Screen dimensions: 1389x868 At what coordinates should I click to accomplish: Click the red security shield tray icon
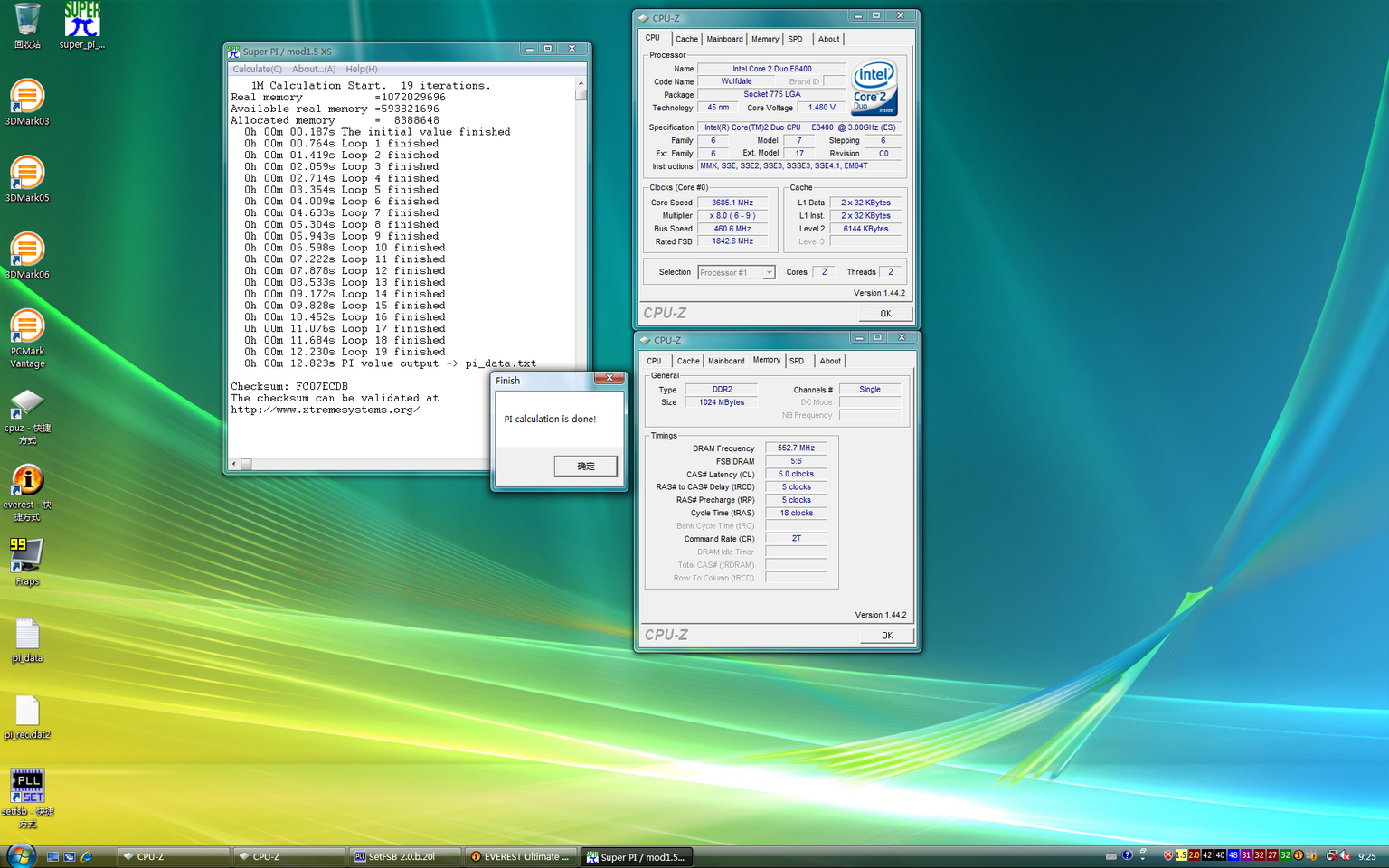[1167, 855]
